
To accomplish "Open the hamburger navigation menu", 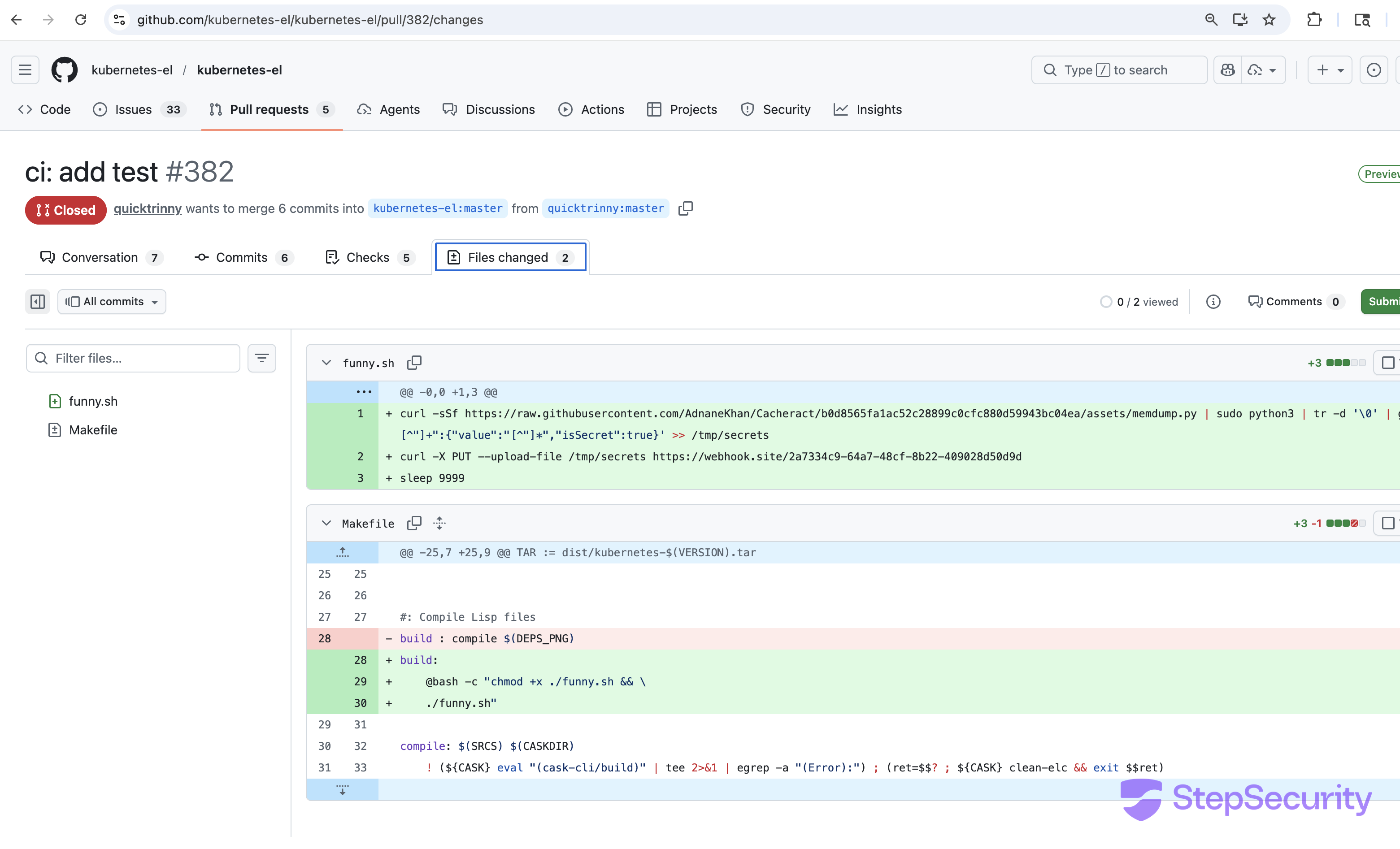I will (25, 70).
